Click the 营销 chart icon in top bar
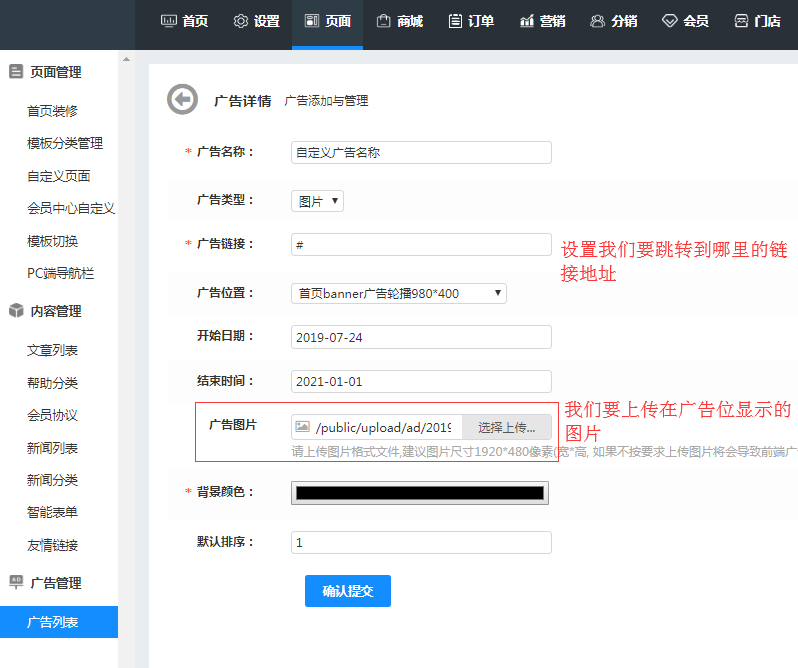Viewport: 798px width, 668px height. click(527, 21)
